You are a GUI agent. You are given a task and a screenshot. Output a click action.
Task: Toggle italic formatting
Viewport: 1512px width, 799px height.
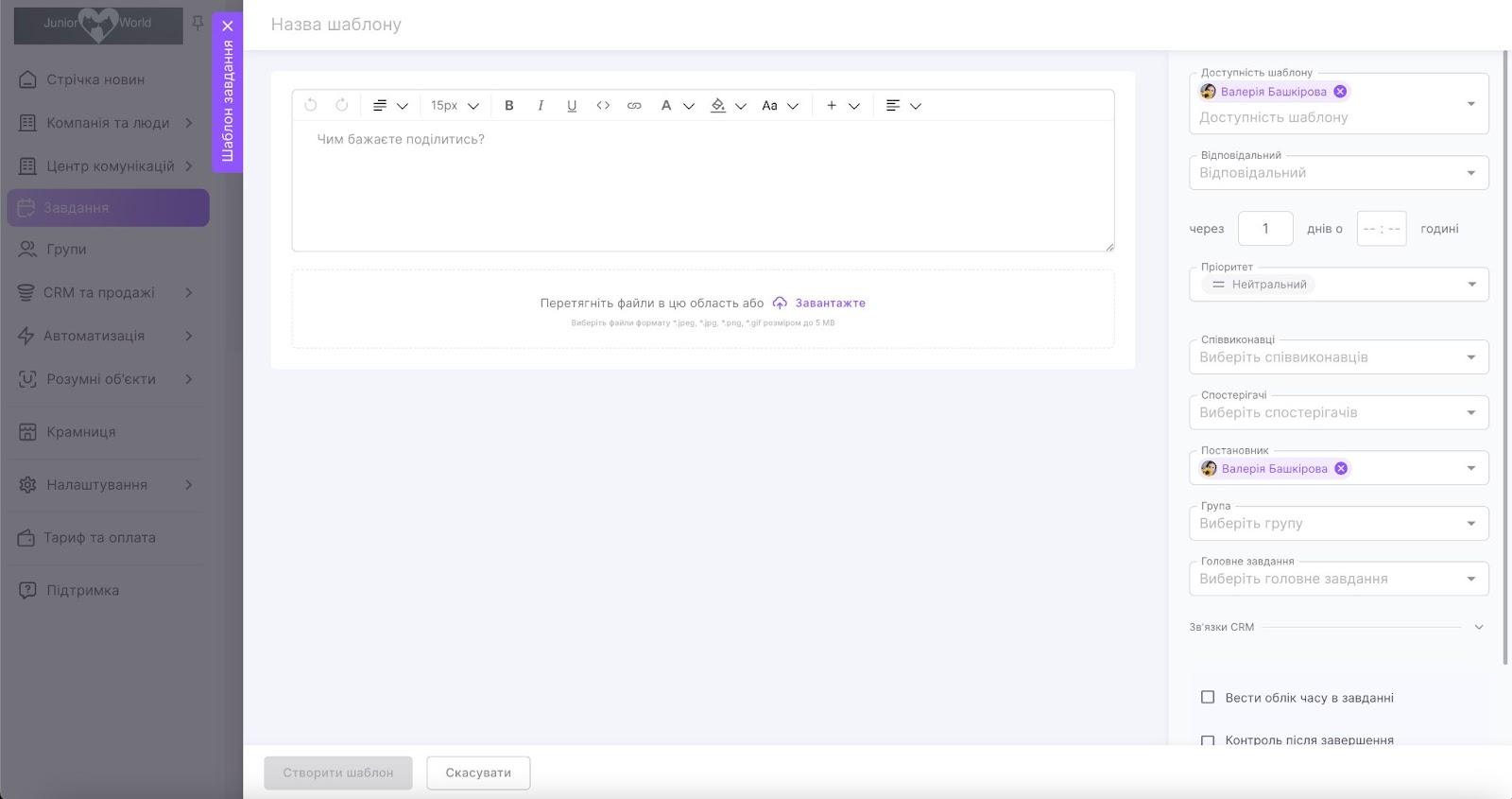click(x=541, y=106)
